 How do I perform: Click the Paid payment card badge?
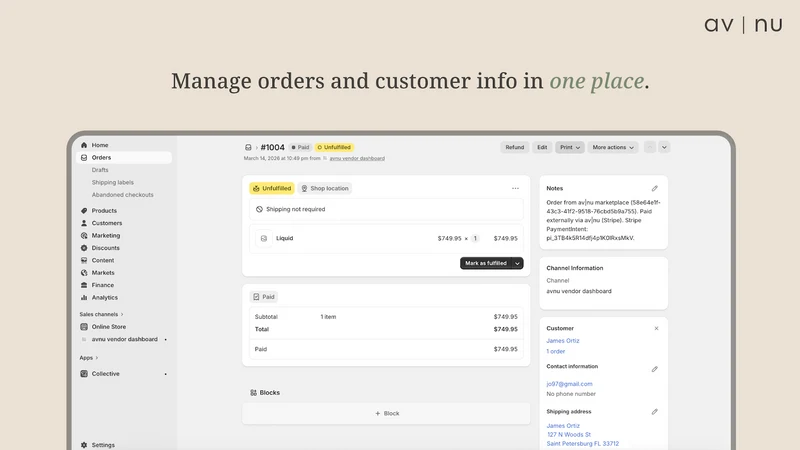[264, 297]
